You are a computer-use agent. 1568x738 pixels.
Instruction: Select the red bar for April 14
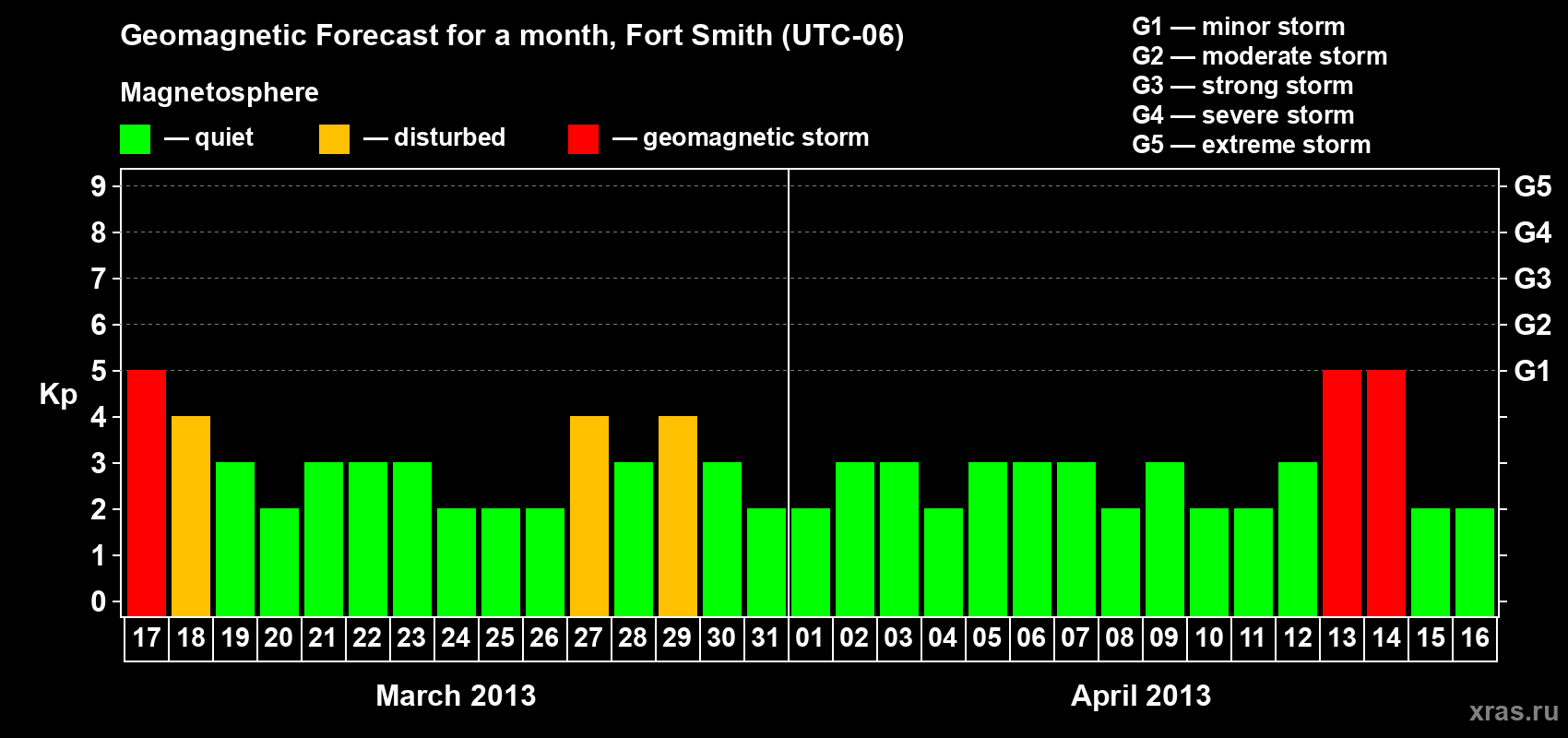point(1386,493)
